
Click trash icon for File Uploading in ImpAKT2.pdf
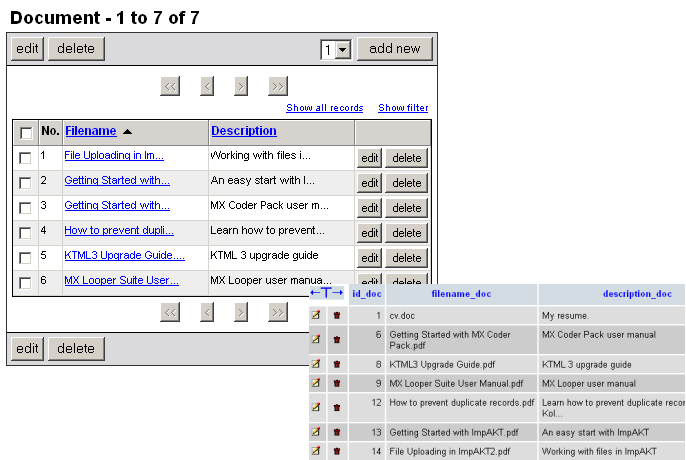(x=337, y=451)
